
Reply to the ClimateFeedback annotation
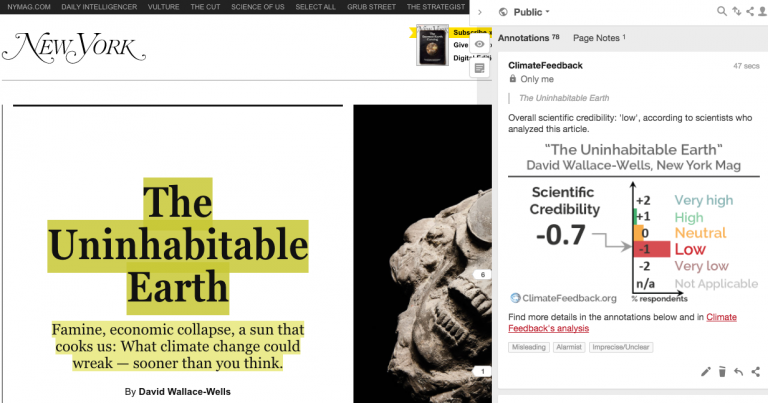coord(738,372)
